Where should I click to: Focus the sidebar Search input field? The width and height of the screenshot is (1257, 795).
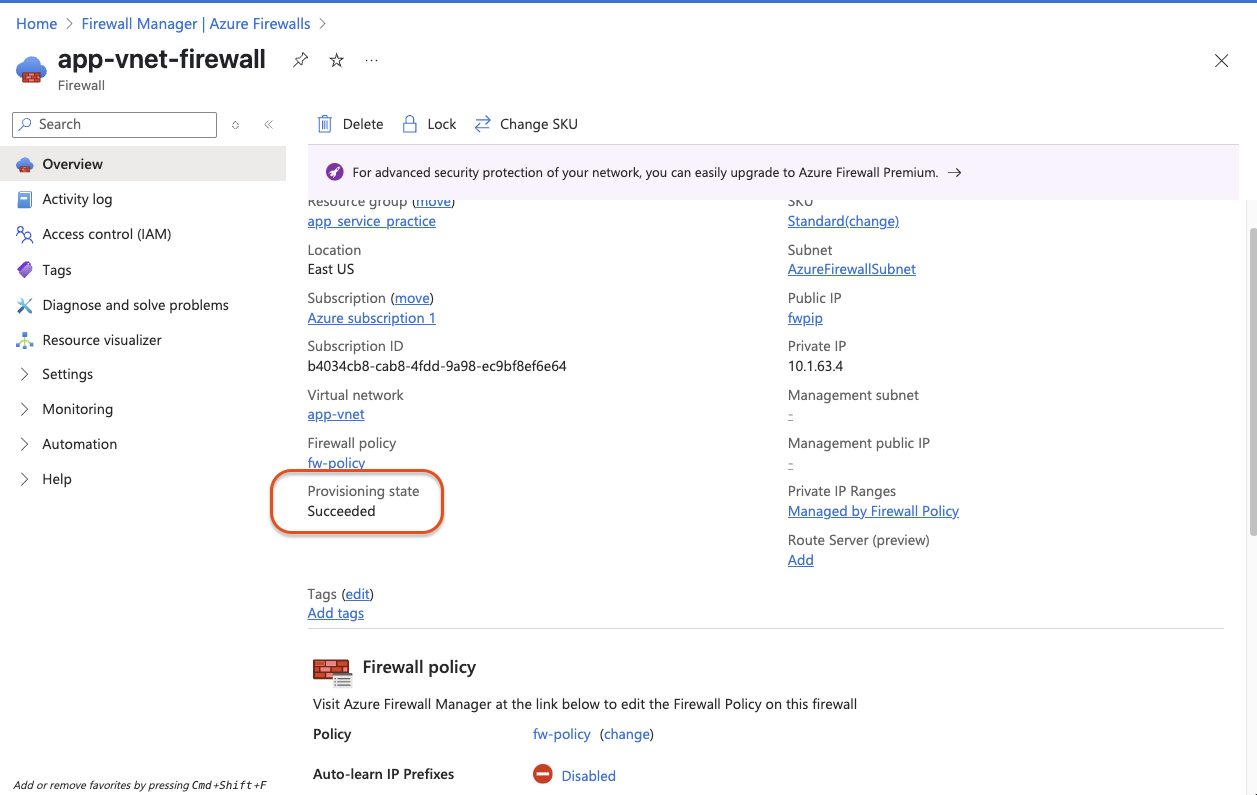pos(114,124)
